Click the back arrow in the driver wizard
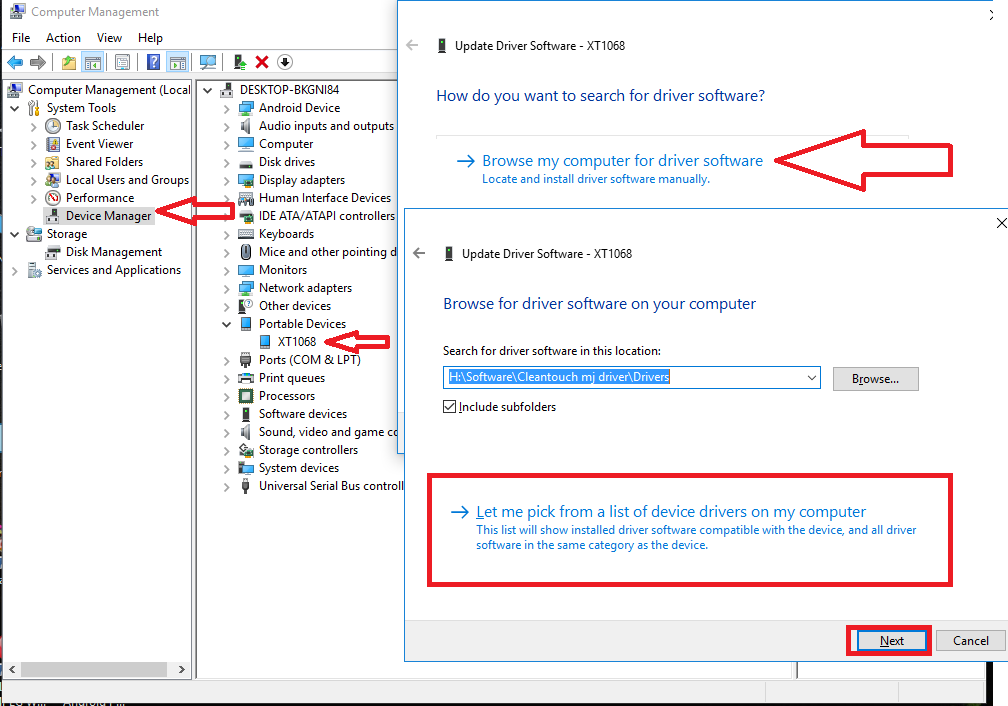 [419, 253]
